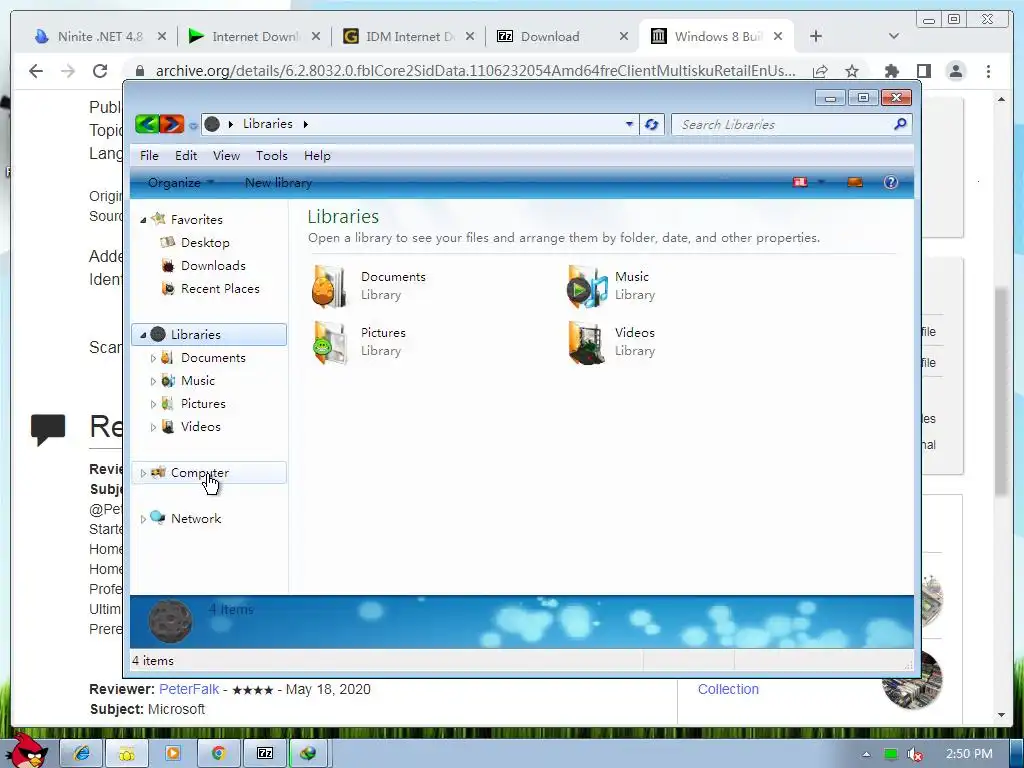Switch to the Ninite .NET 4.8 Chrome tab
This screenshot has height=768, width=1024.
[x=99, y=37]
